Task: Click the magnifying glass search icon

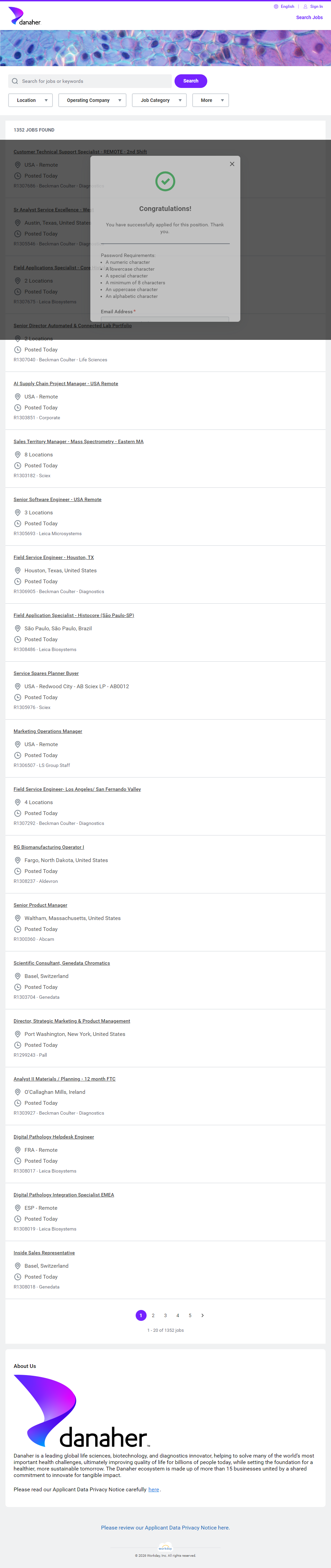Action: 15,81
